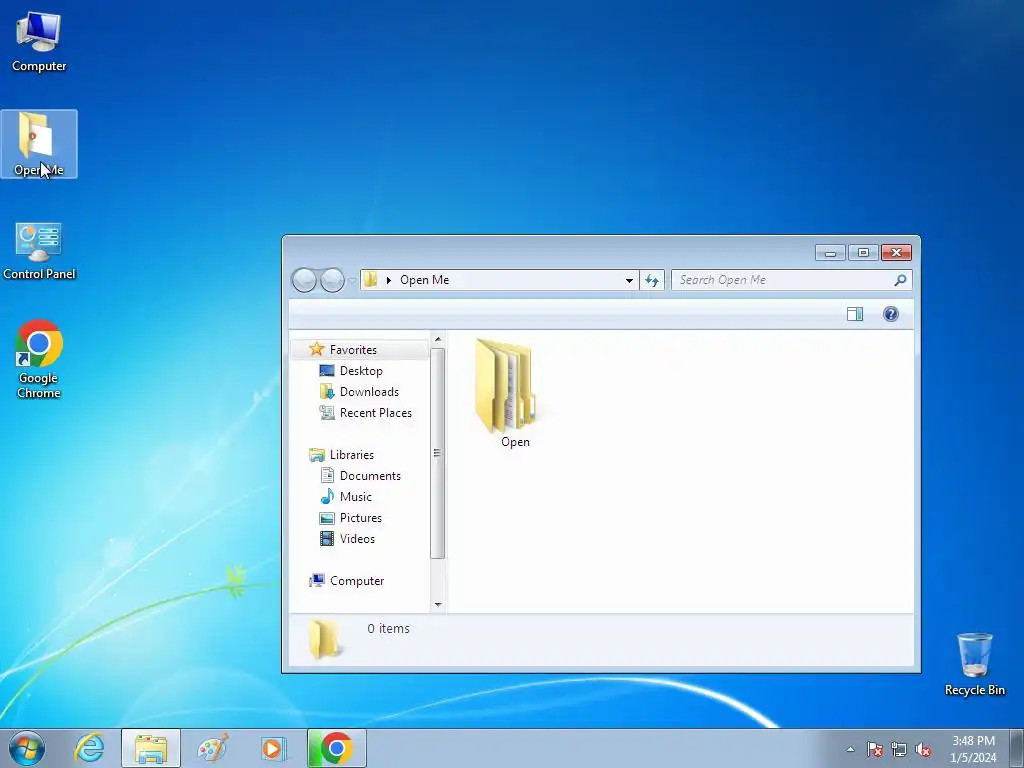Viewport: 1024px width, 768px height.
Task: Click the Show desktop button
Action: (x=1017, y=748)
